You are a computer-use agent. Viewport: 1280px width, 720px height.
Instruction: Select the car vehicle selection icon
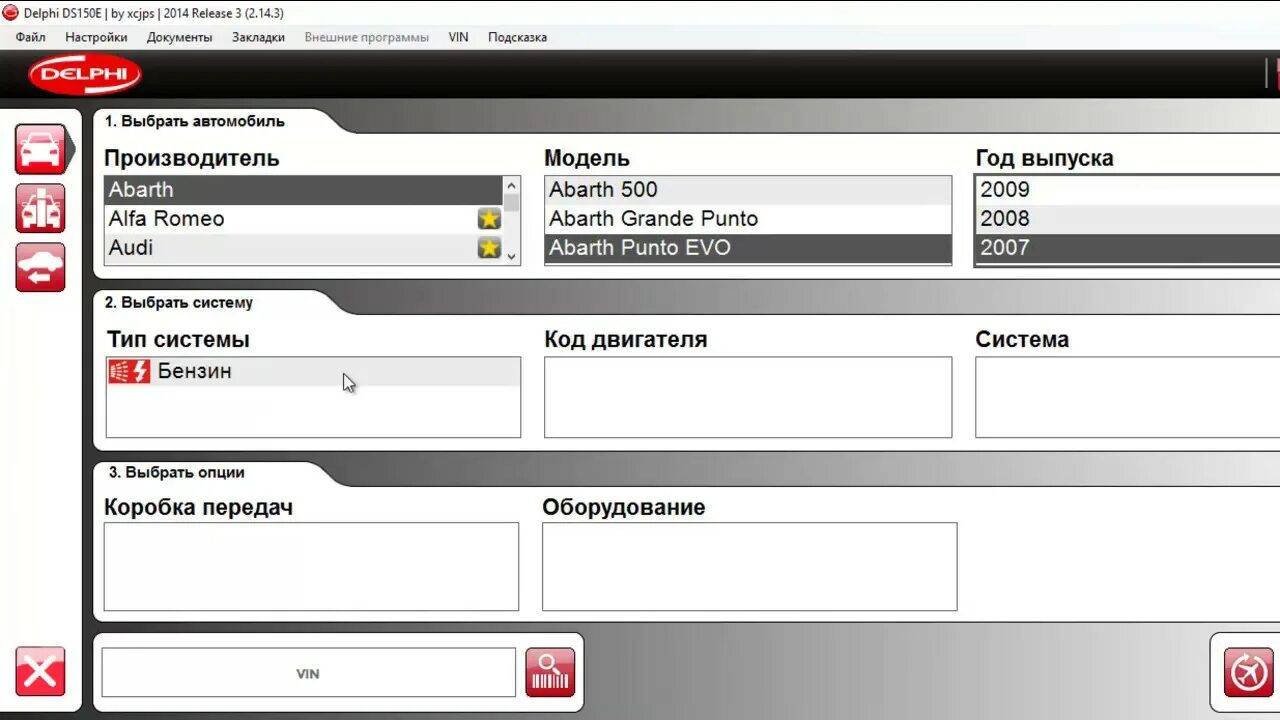(40, 149)
